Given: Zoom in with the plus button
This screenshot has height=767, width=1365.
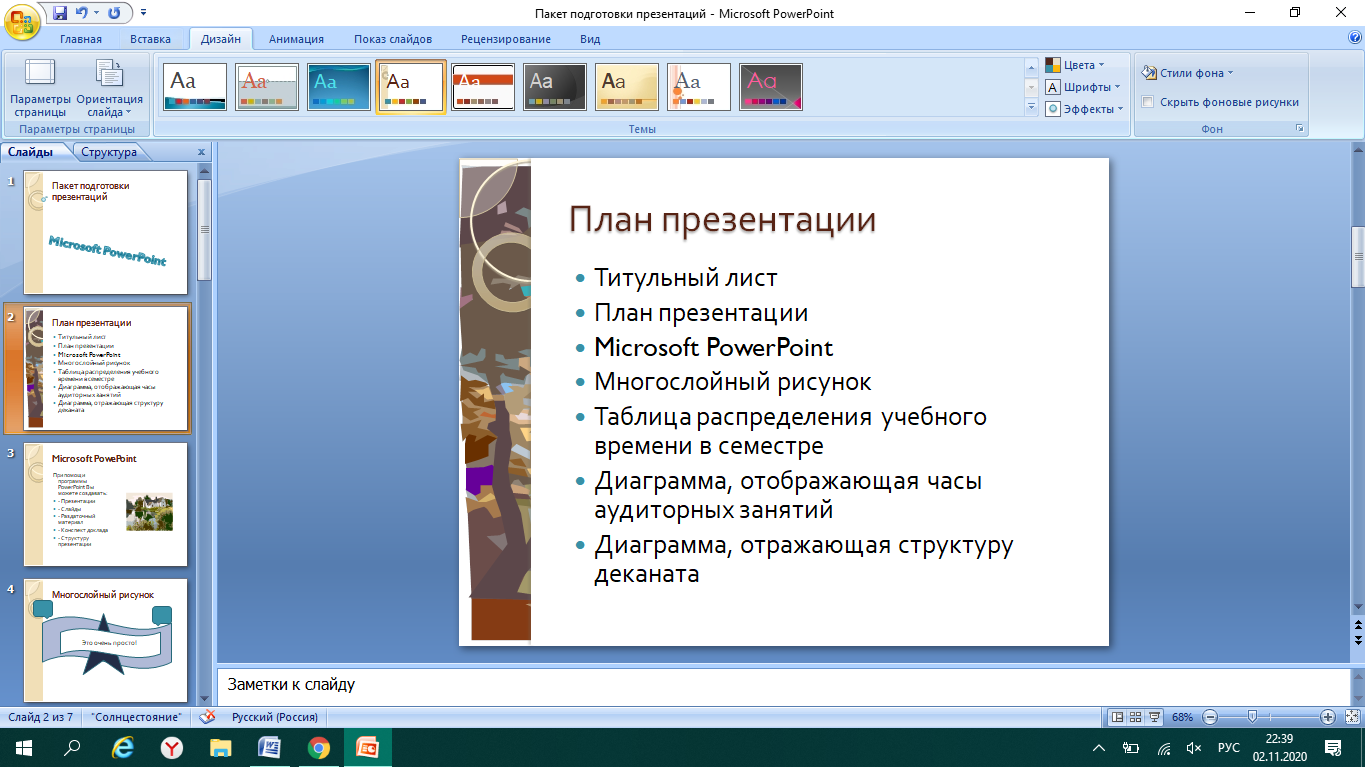Looking at the screenshot, I should 1328,717.
